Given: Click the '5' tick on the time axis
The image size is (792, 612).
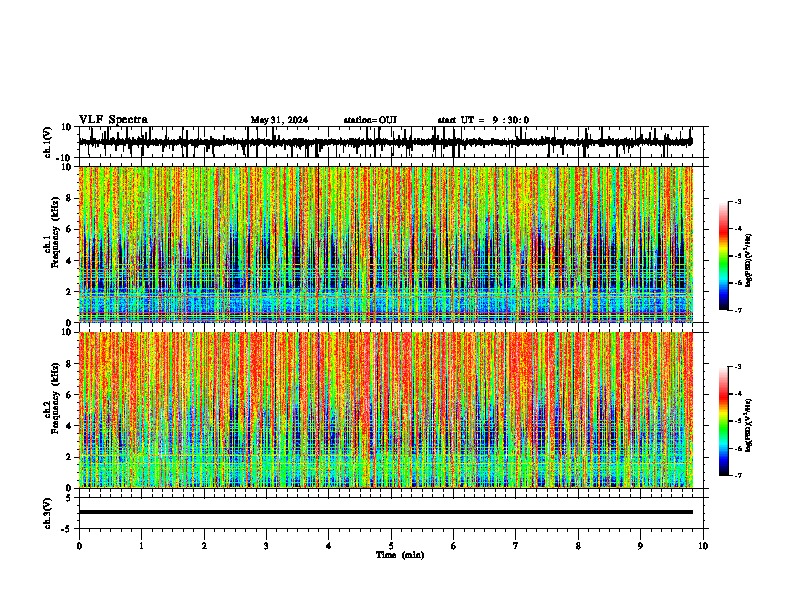Looking at the screenshot, I should (x=391, y=546).
